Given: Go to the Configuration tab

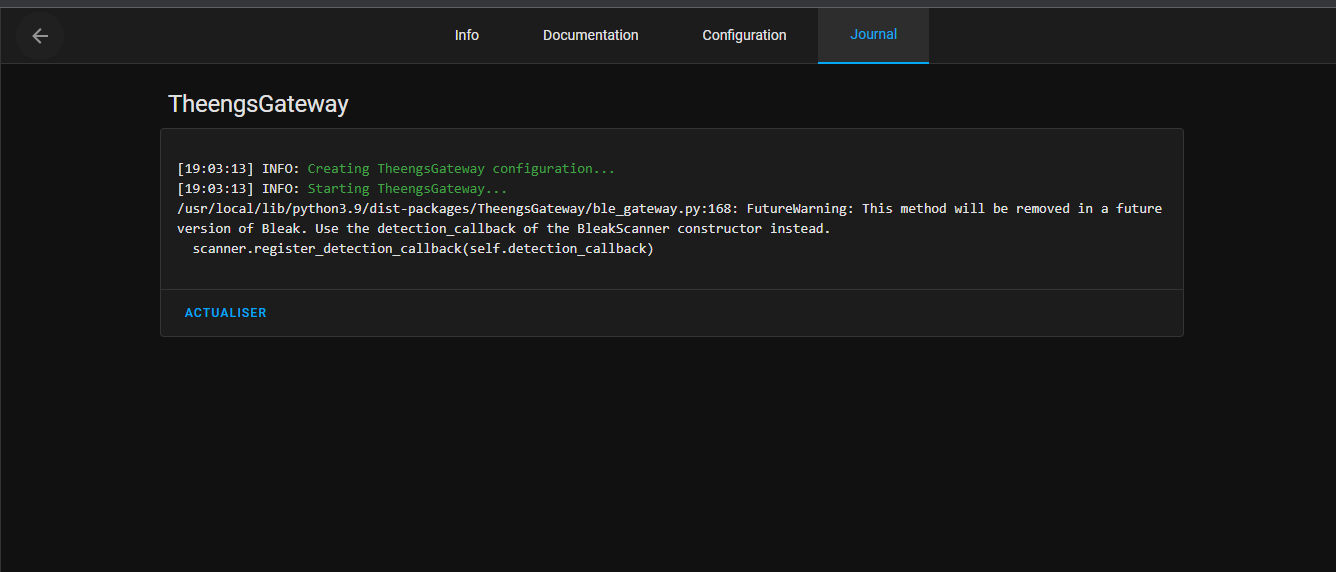Looking at the screenshot, I should [744, 35].
